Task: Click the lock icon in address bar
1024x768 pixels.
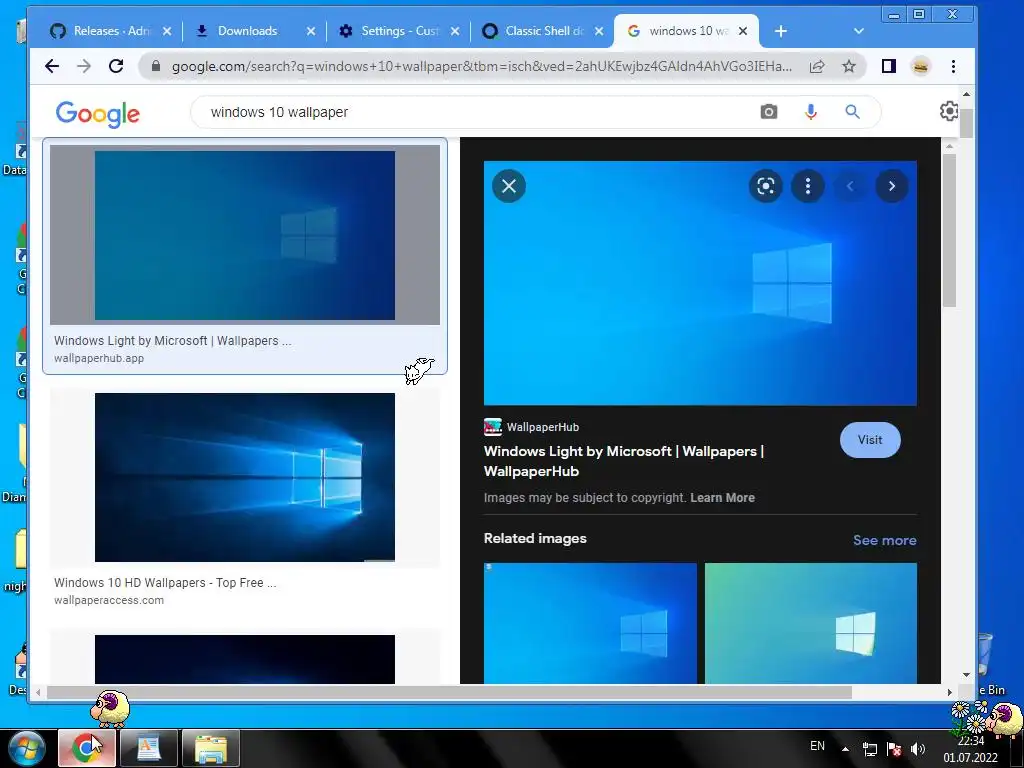Action: 155,66
